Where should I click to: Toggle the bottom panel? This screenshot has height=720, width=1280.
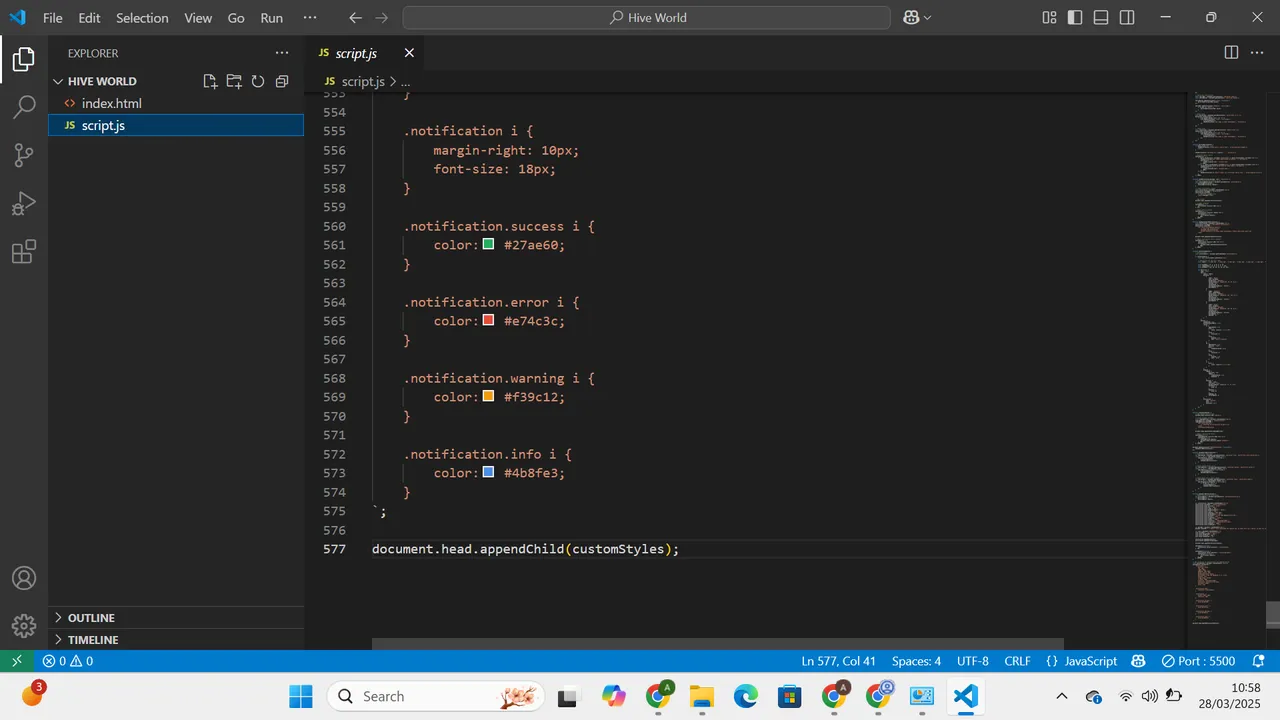(x=1101, y=18)
